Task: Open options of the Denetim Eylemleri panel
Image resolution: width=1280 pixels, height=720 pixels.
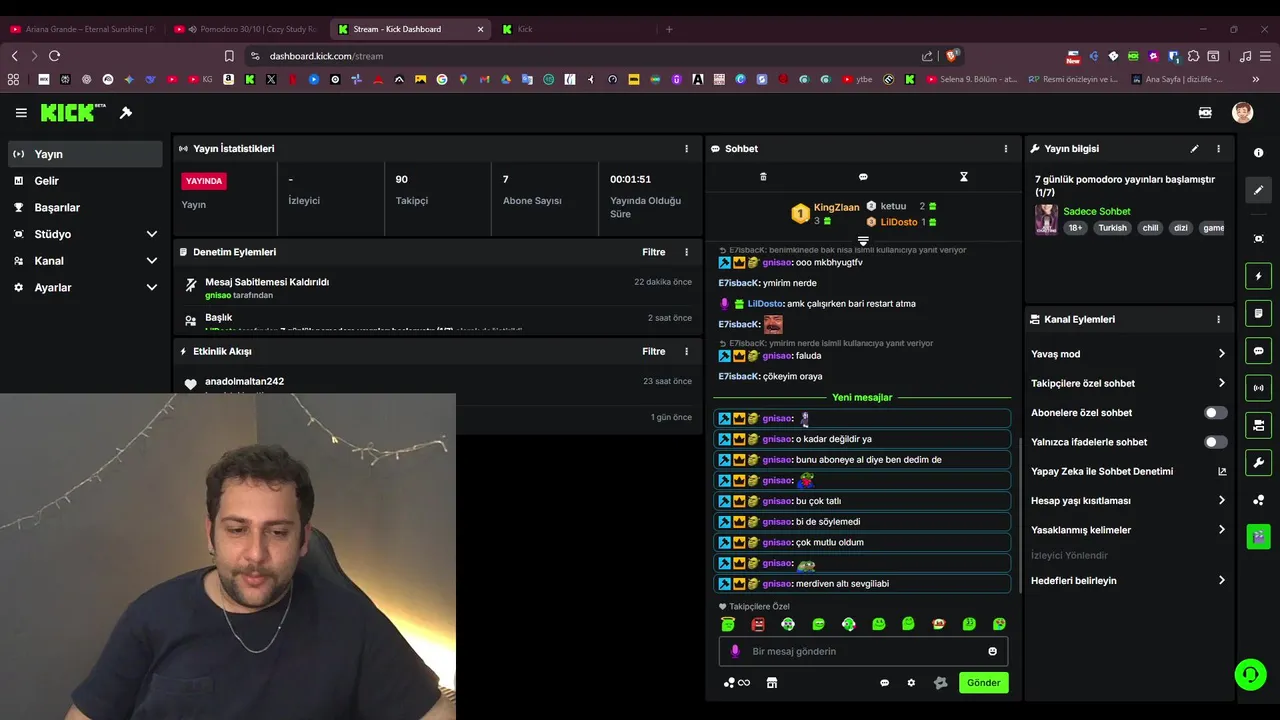Action: 686,252
